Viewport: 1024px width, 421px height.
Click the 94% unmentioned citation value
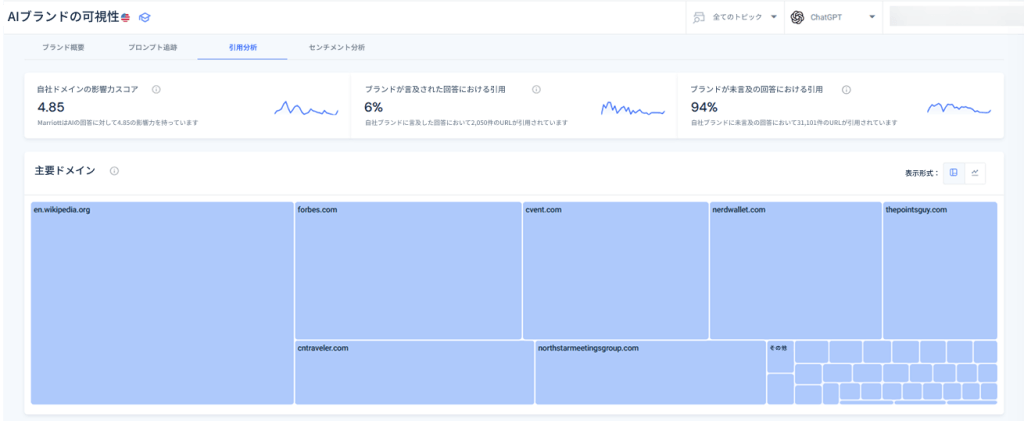pos(704,107)
